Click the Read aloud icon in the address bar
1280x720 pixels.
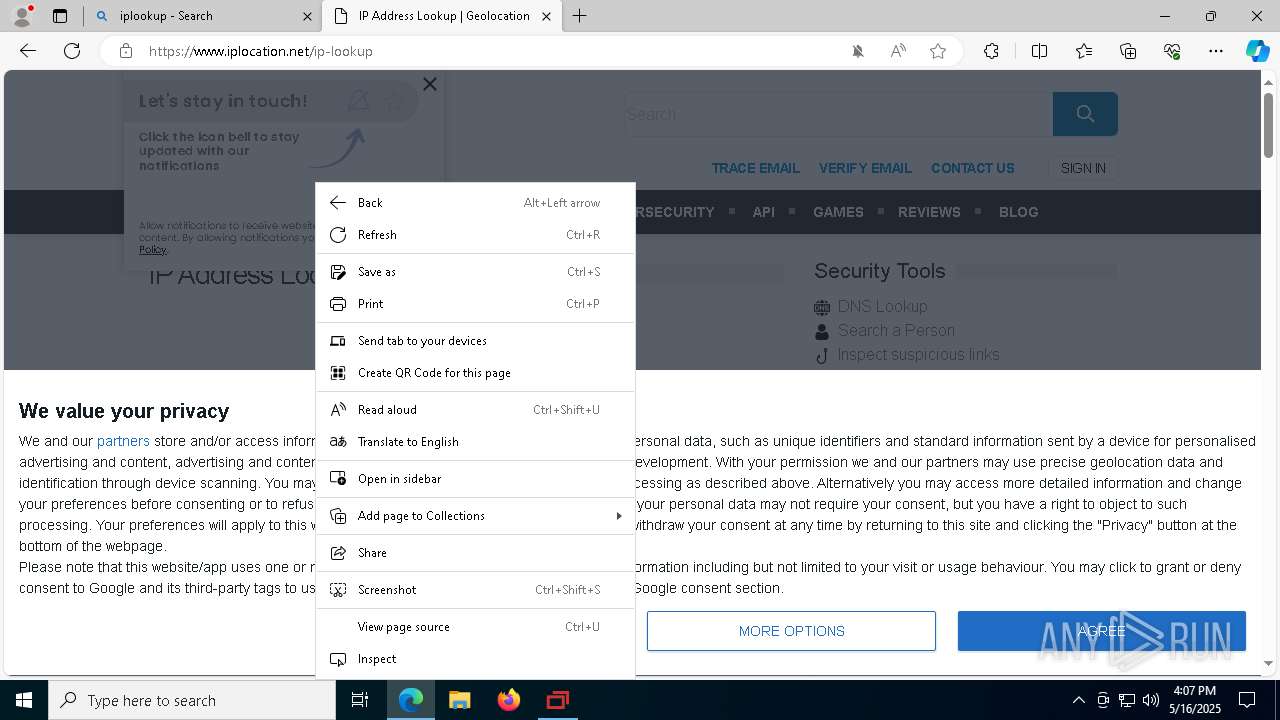tap(898, 51)
